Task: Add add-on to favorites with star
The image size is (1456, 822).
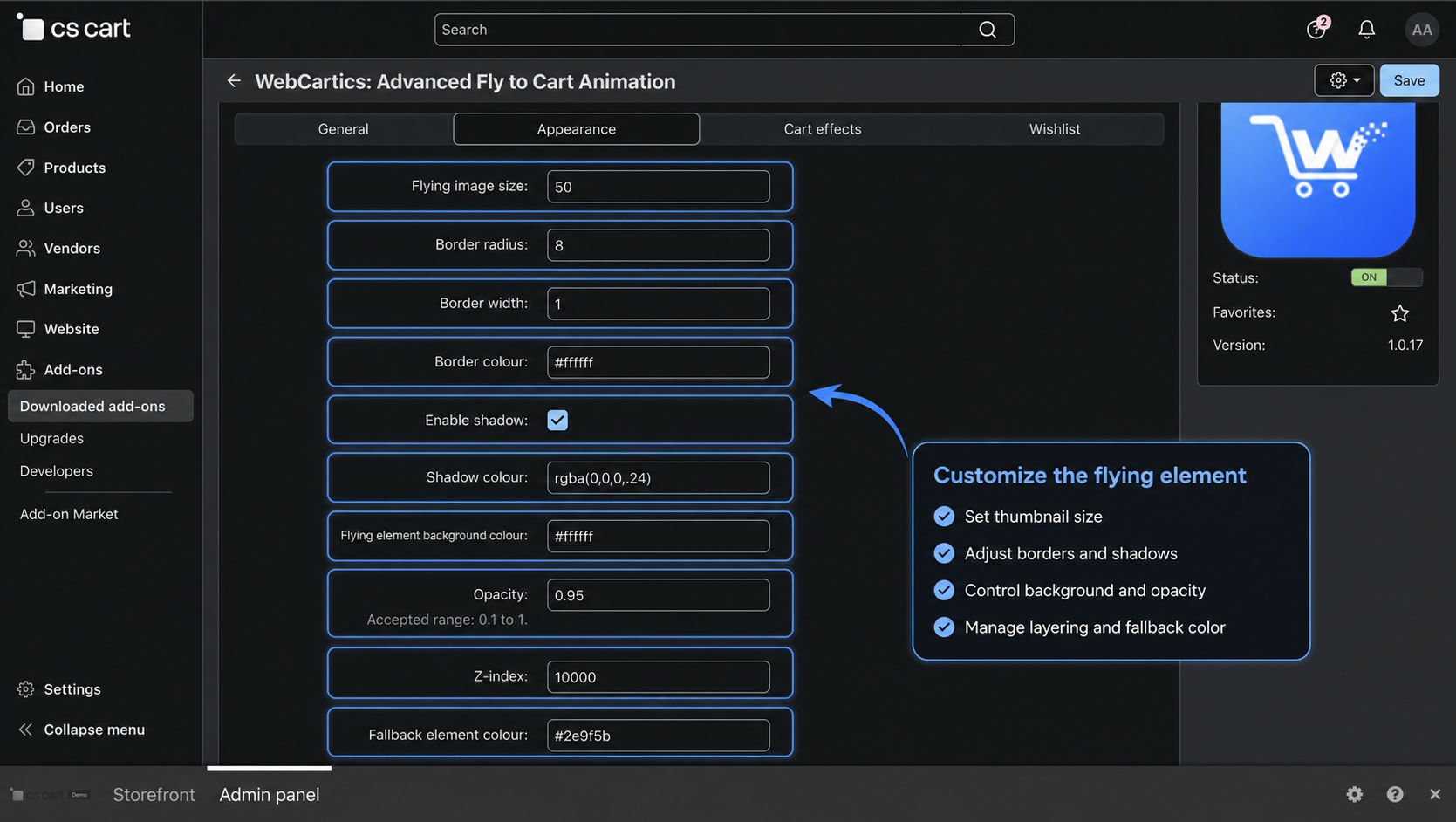Action: click(1400, 312)
